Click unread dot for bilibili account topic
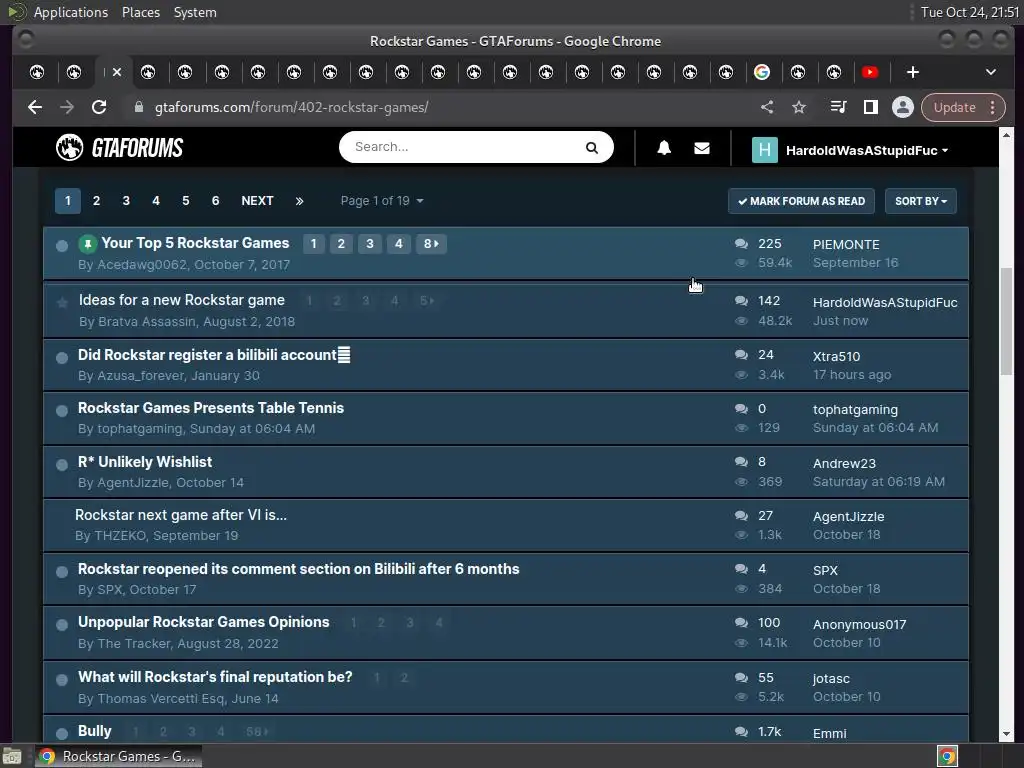1024x768 pixels. point(62,358)
